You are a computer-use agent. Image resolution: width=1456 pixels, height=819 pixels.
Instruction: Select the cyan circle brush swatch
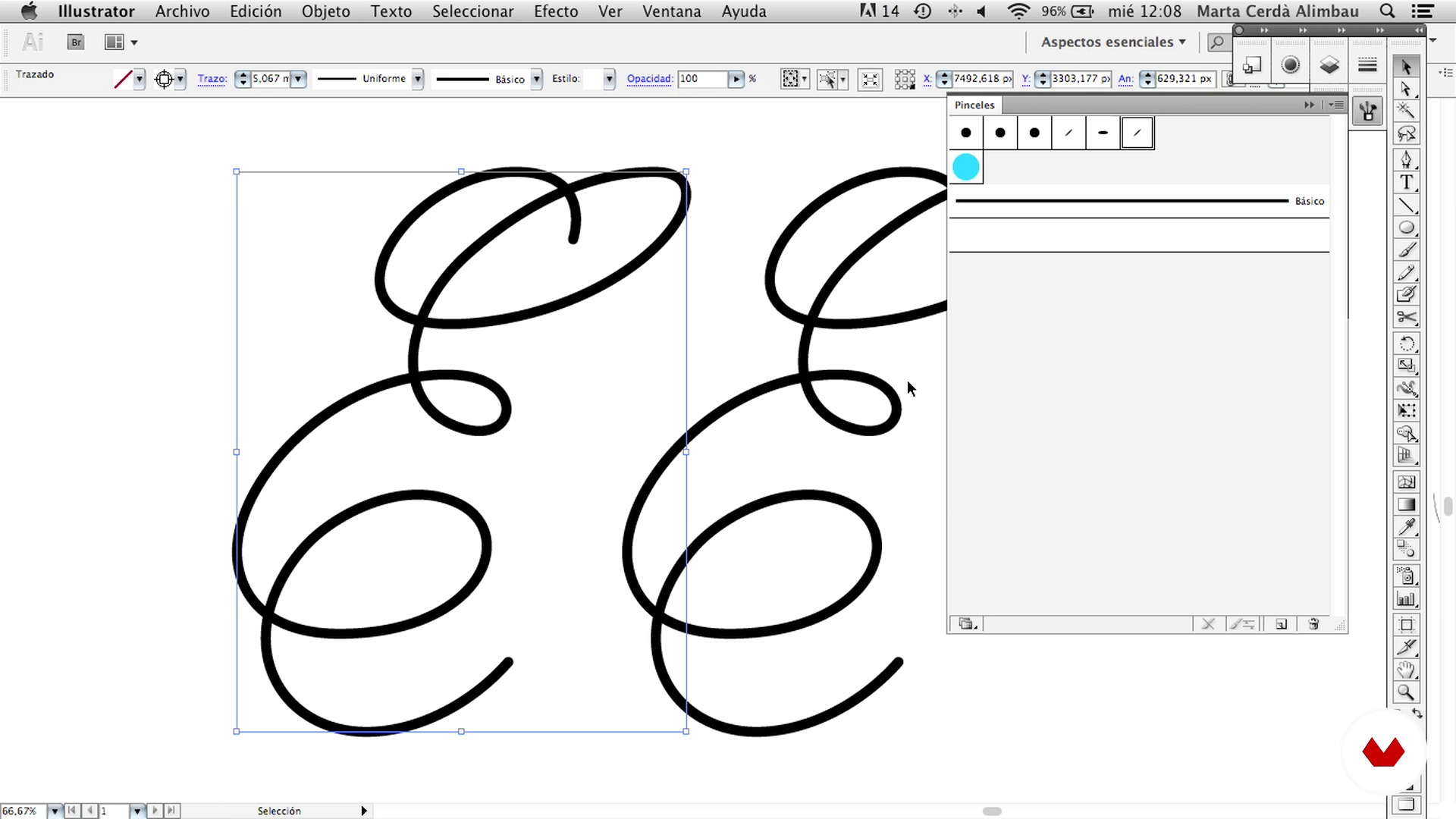[x=966, y=168]
